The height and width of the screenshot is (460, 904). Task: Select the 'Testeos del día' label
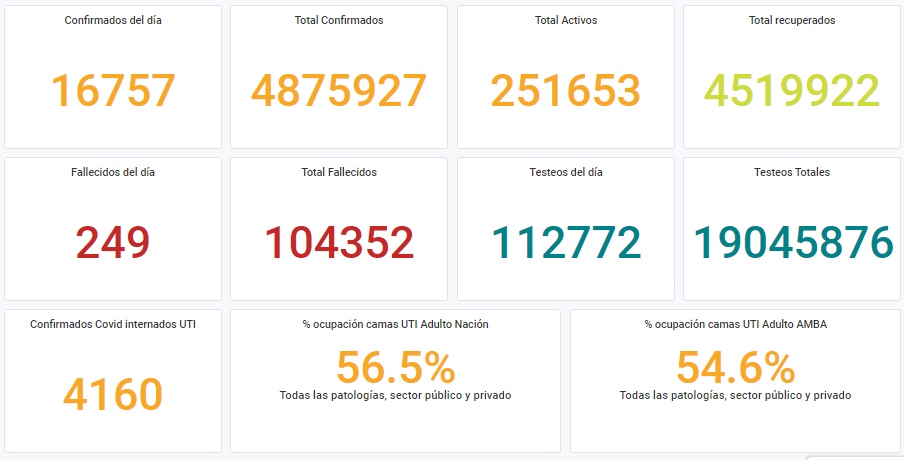click(566, 172)
